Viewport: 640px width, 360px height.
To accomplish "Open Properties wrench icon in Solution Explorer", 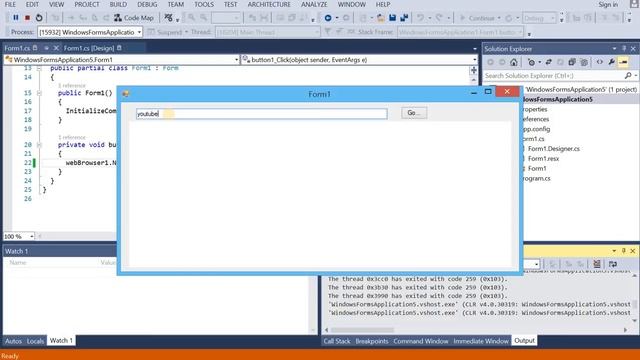I will (611, 62).
